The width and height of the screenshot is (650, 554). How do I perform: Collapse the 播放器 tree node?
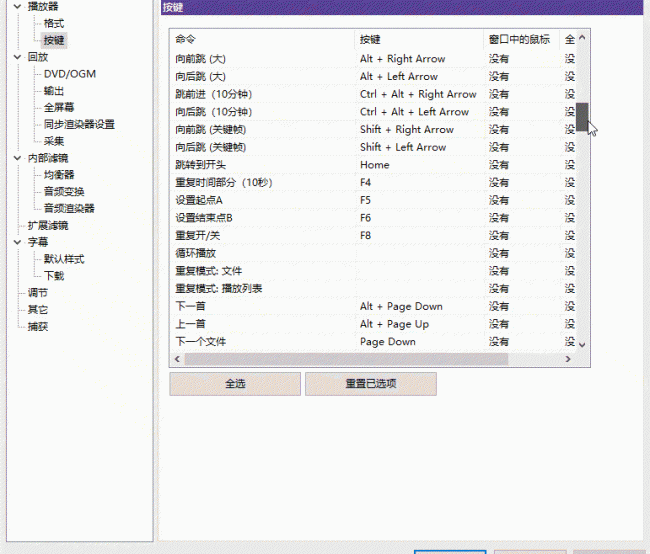[17, 7]
